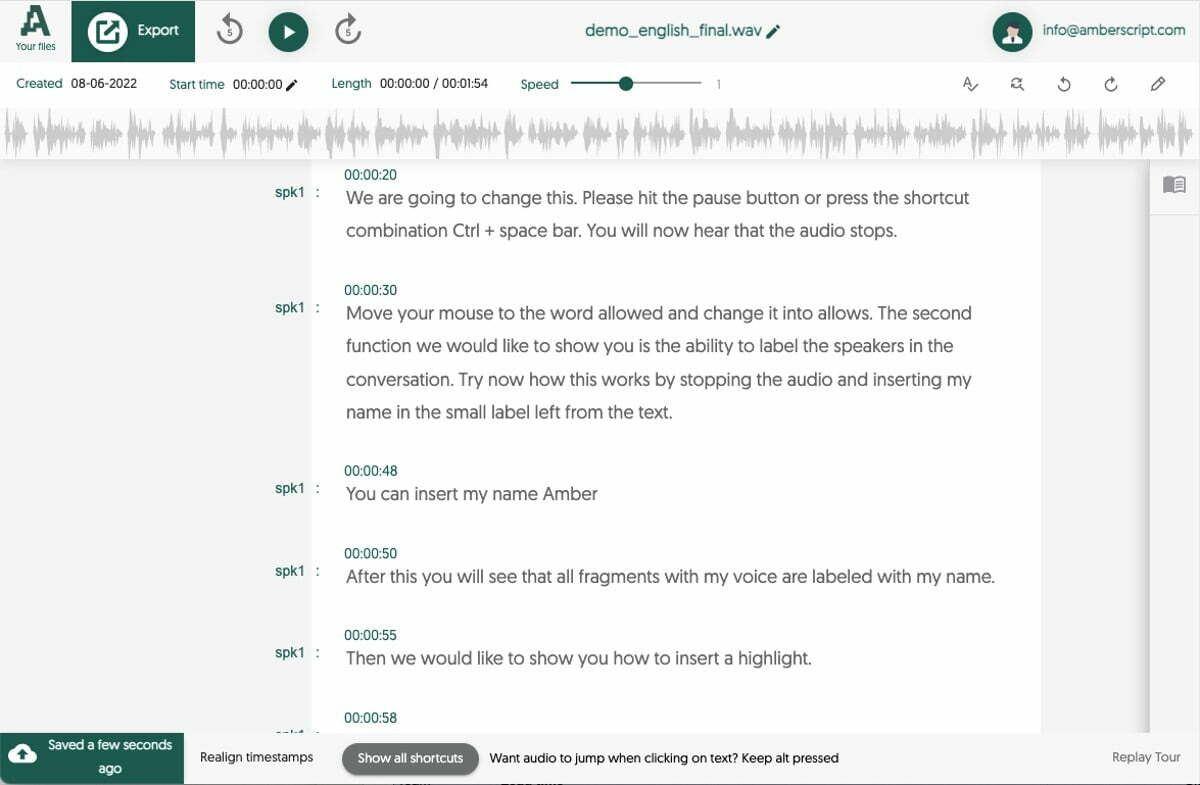The width and height of the screenshot is (1200, 785).
Task: Click the undo arrow icon
Action: pos(1064,84)
